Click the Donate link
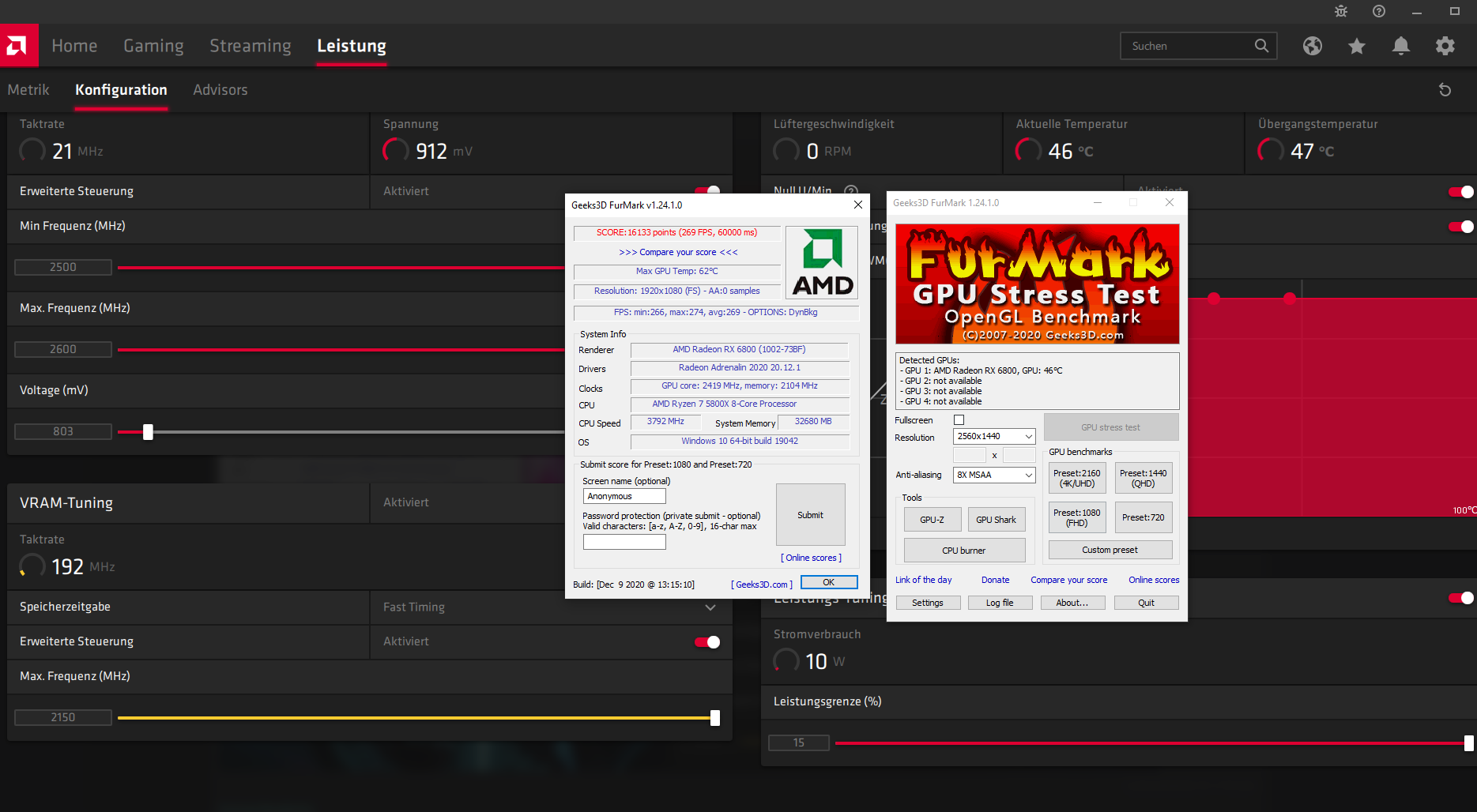This screenshot has width=1477, height=812. pyautogui.click(x=996, y=580)
